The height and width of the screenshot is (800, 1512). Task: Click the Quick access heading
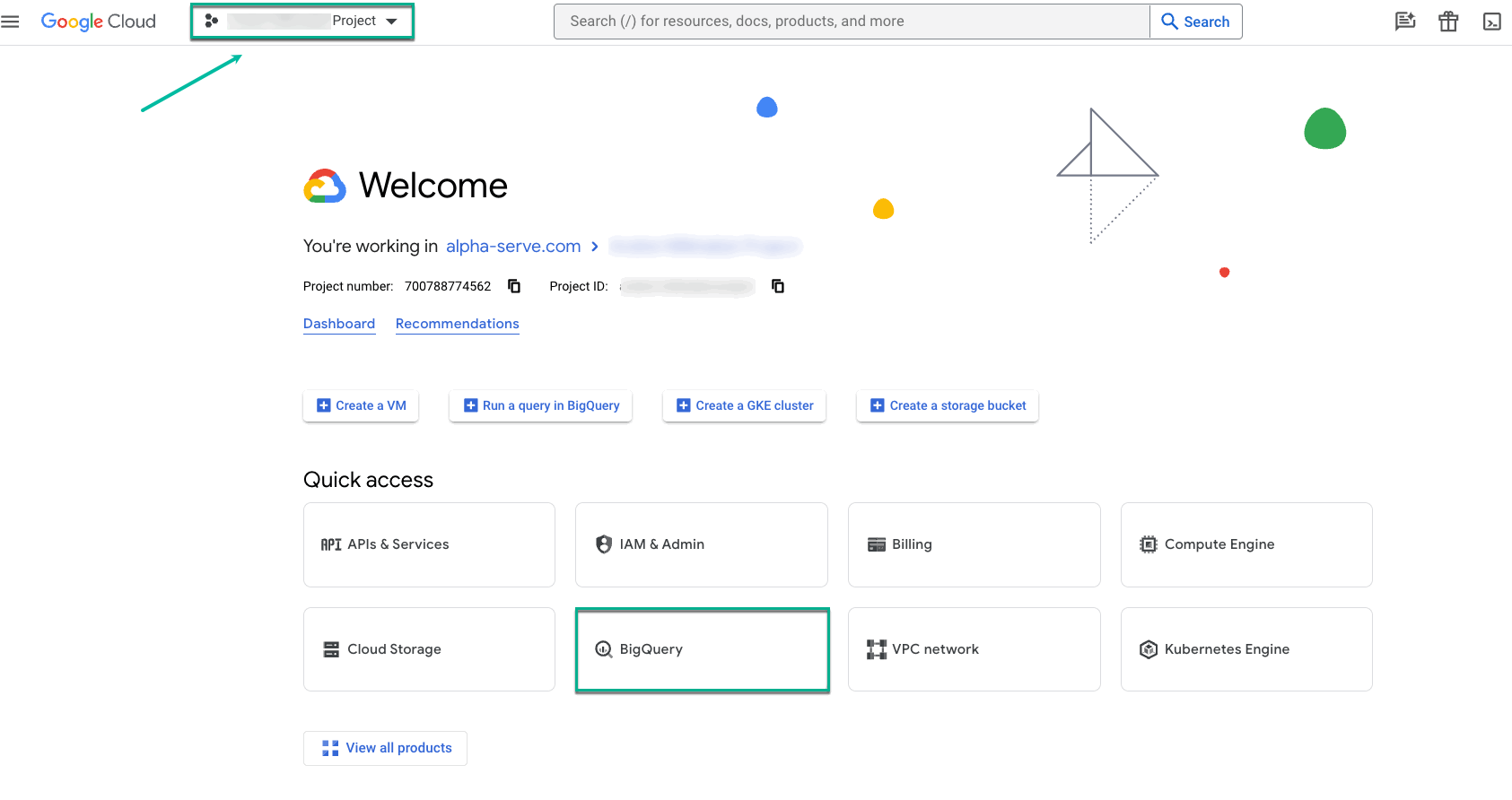368,480
